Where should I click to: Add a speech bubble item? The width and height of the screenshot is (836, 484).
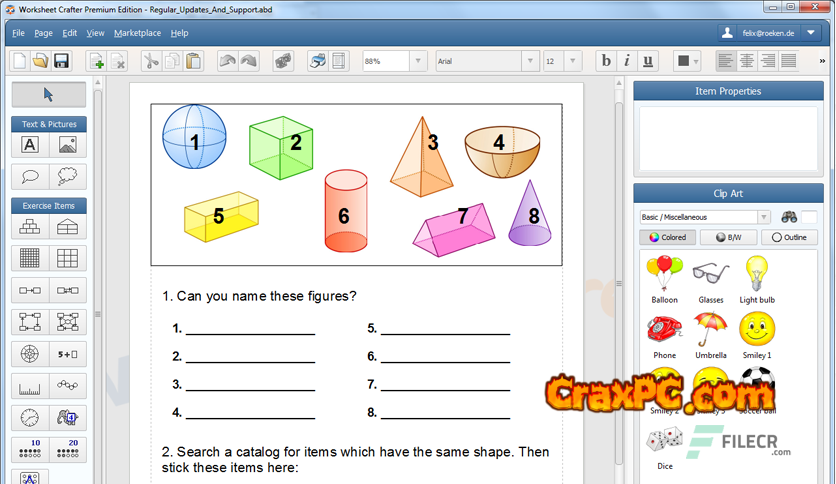pos(30,177)
